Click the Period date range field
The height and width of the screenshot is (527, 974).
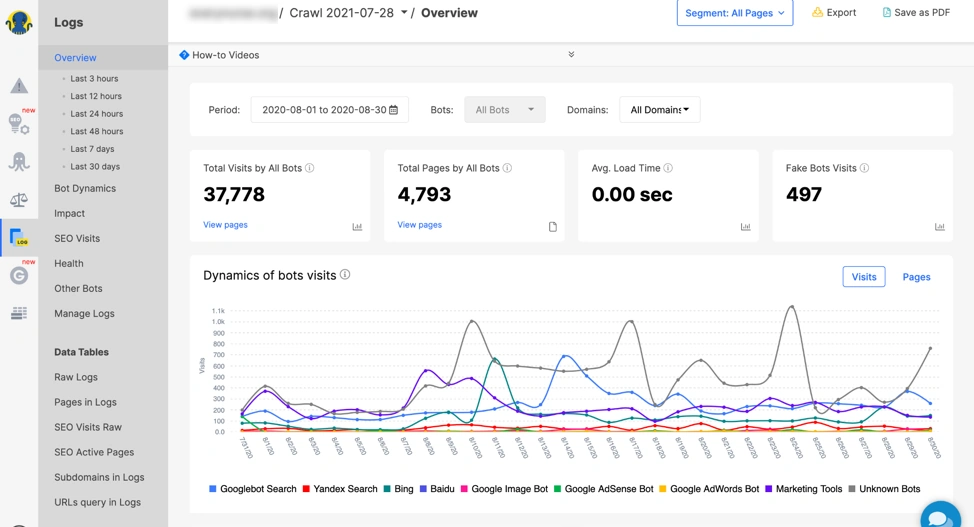tap(329, 110)
